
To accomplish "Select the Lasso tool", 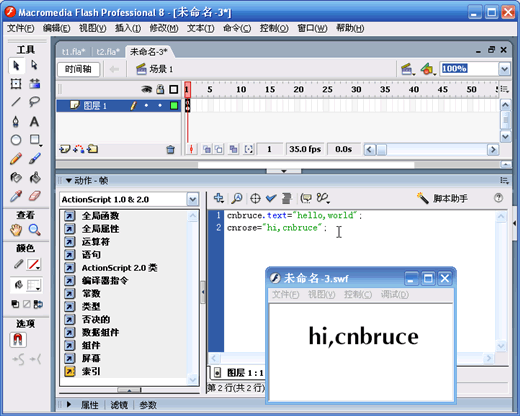I will pyautogui.click(x=34, y=102).
